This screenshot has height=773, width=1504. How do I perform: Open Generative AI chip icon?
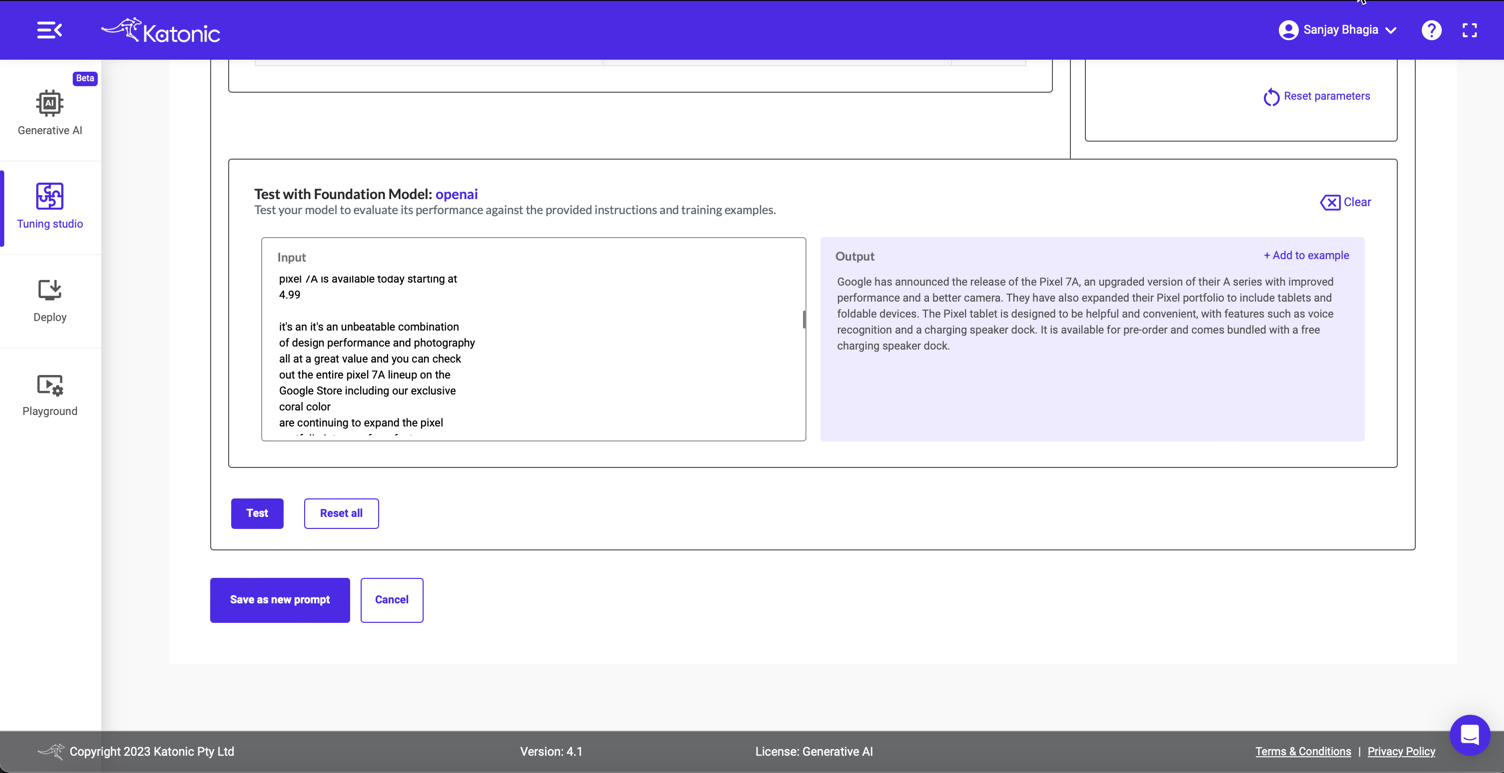click(x=49, y=103)
